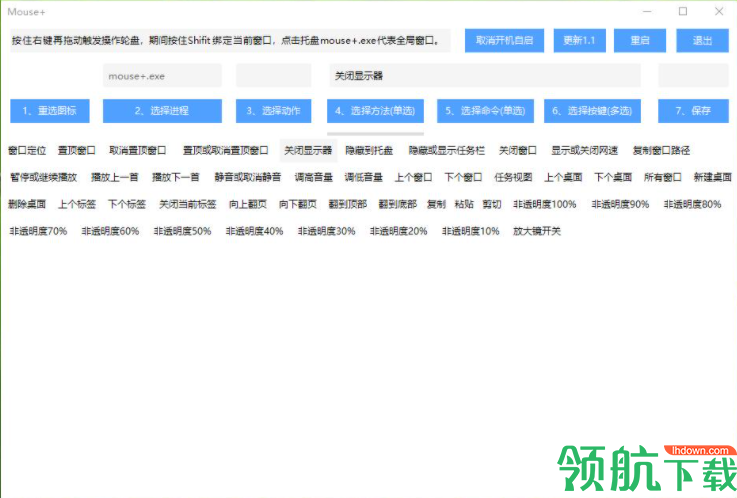Switch to 4、选择方法(单选) tab
737x498 pixels.
(375, 111)
